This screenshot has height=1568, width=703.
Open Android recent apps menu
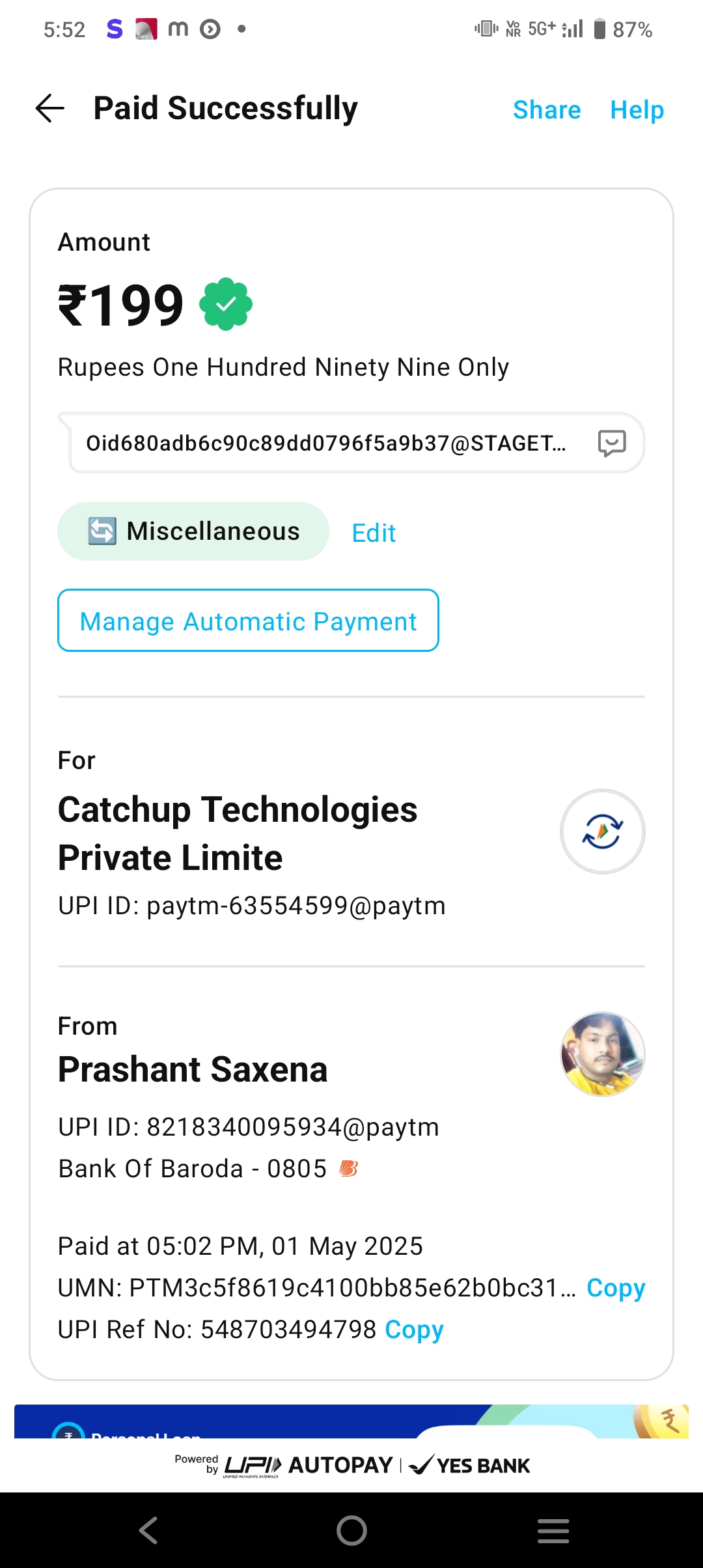click(553, 1530)
